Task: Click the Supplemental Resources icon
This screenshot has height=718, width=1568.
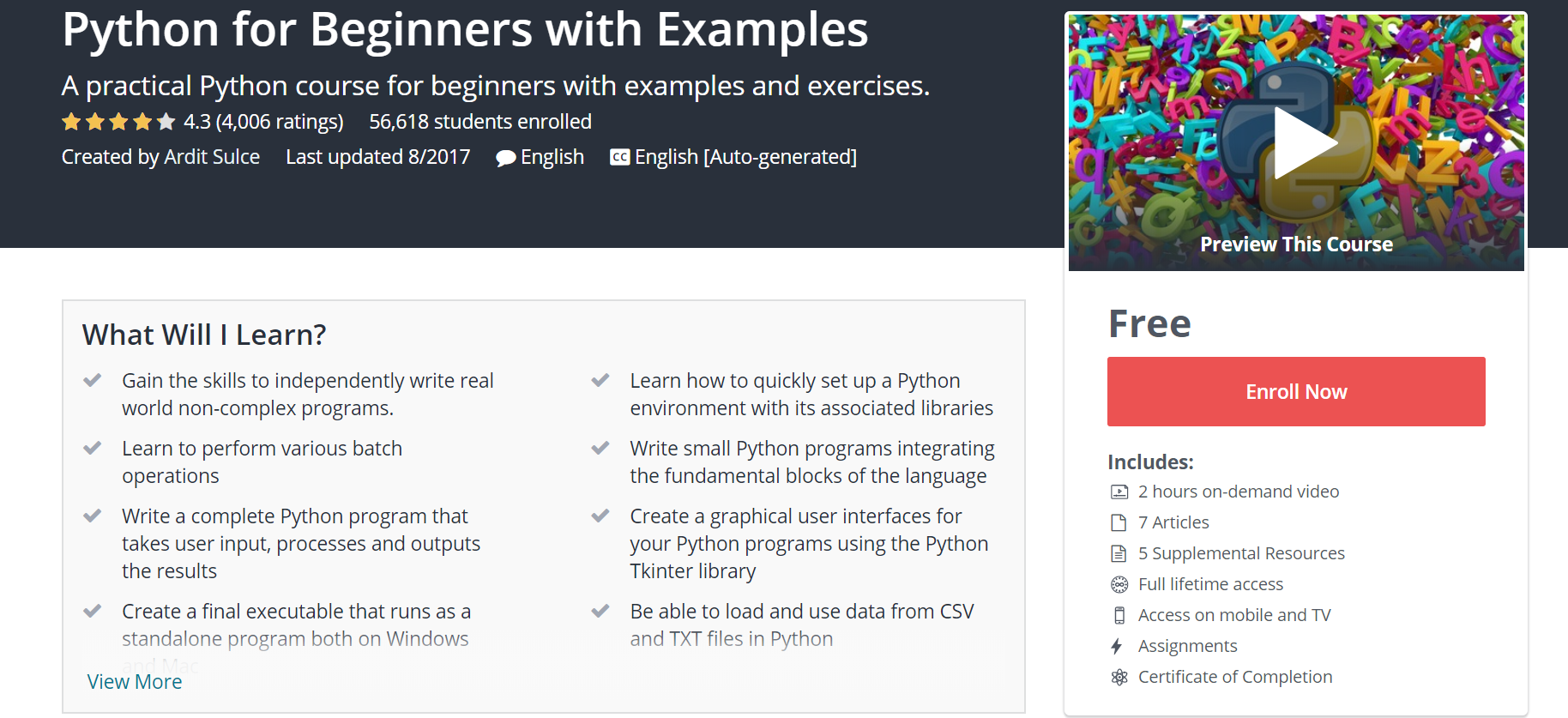Action: click(x=1119, y=553)
